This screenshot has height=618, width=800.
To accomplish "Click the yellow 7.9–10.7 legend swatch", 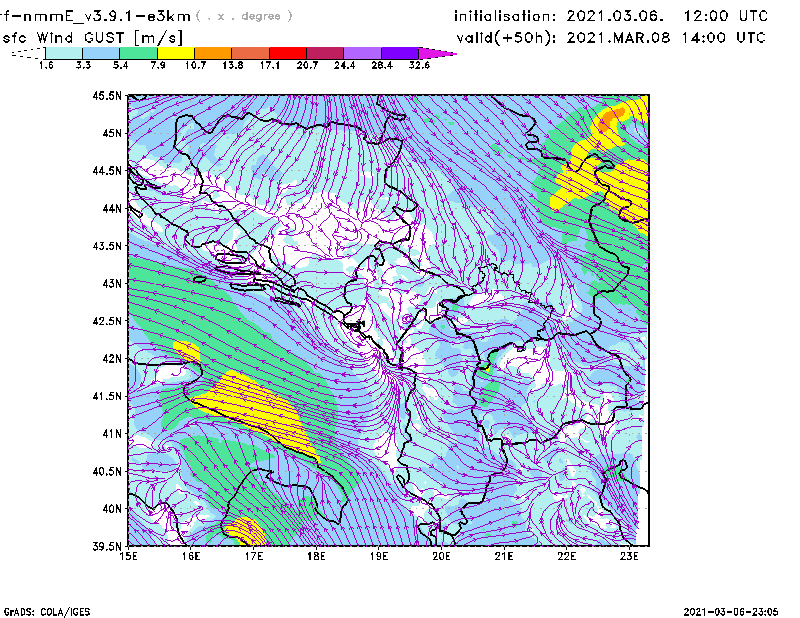I will [x=176, y=53].
